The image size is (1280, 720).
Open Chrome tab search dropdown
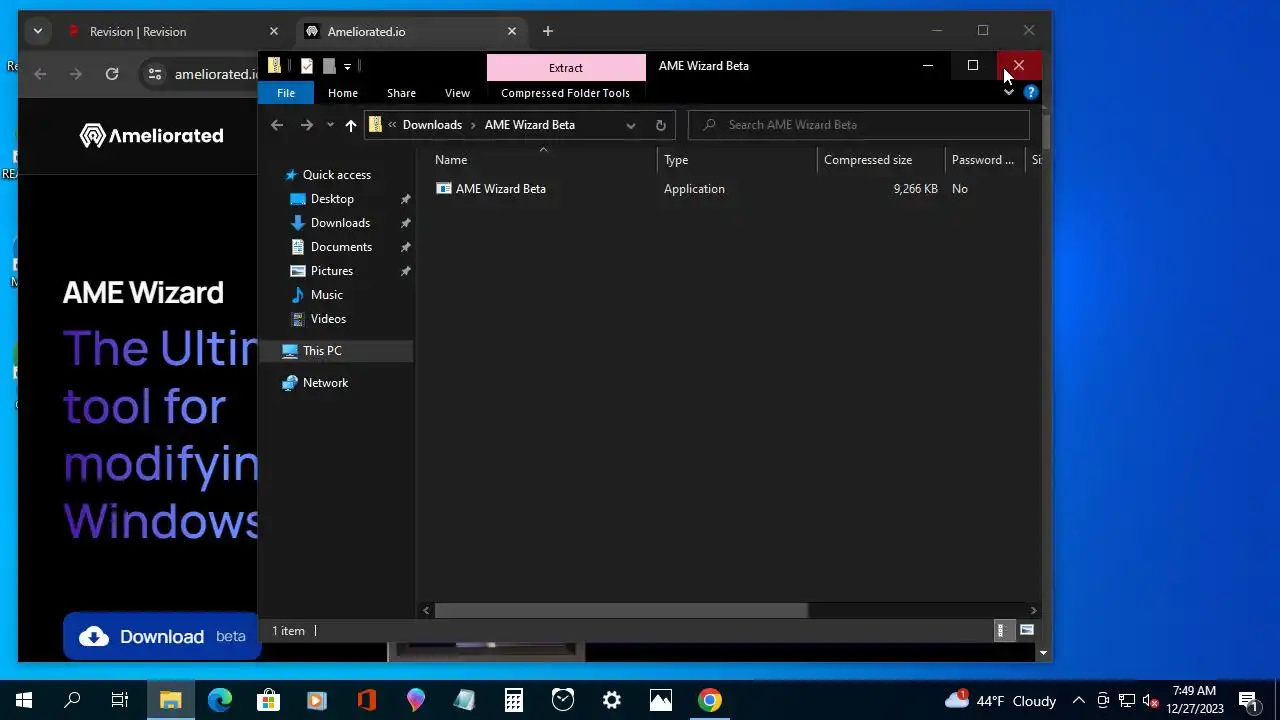click(x=38, y=32)
